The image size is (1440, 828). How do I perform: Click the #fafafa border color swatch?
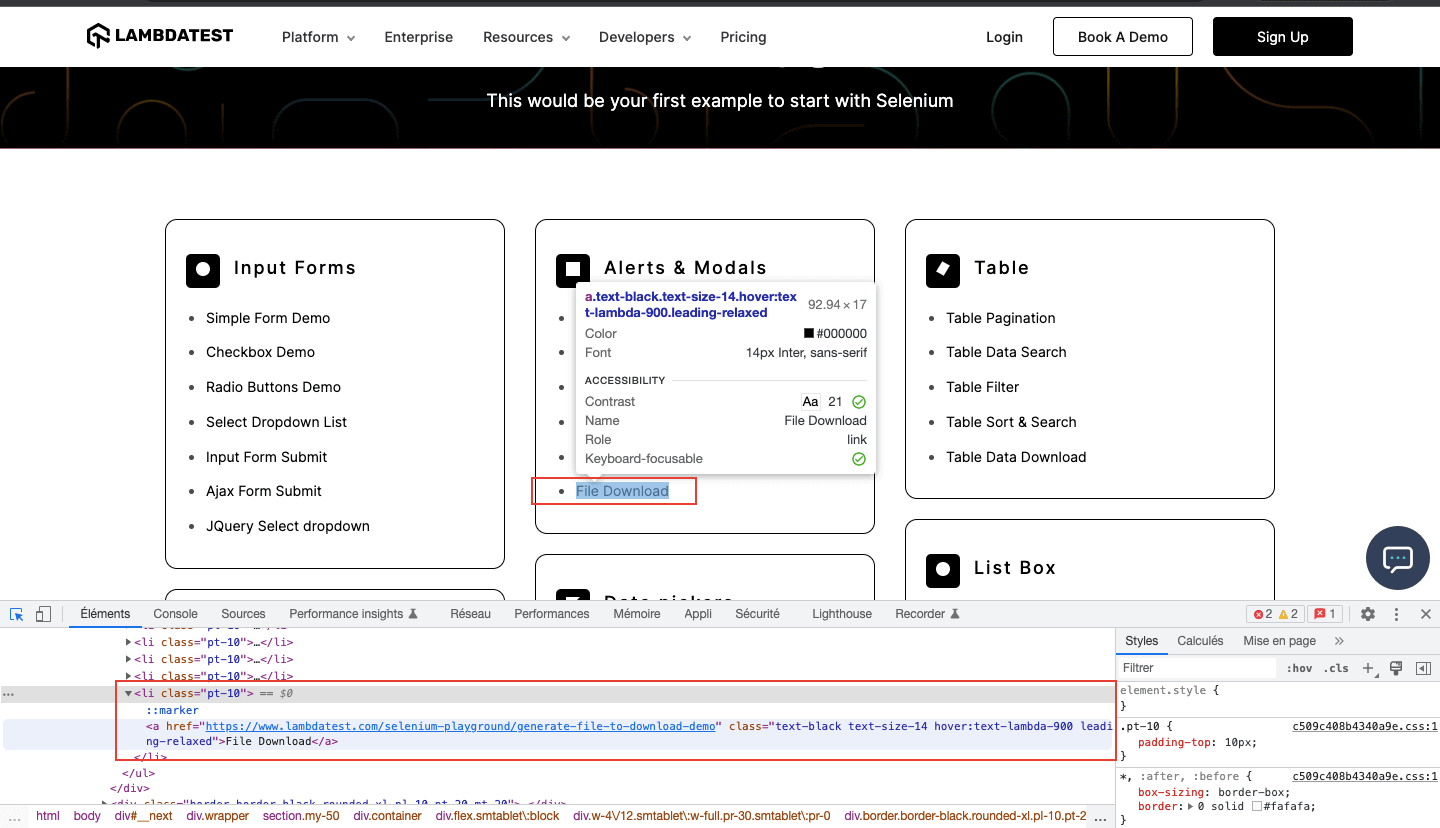(x=1257, y=807)
